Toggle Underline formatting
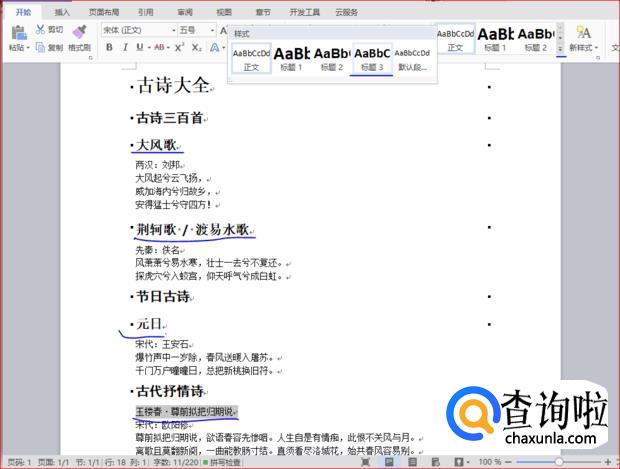620x469 pixels. [140, 47]
